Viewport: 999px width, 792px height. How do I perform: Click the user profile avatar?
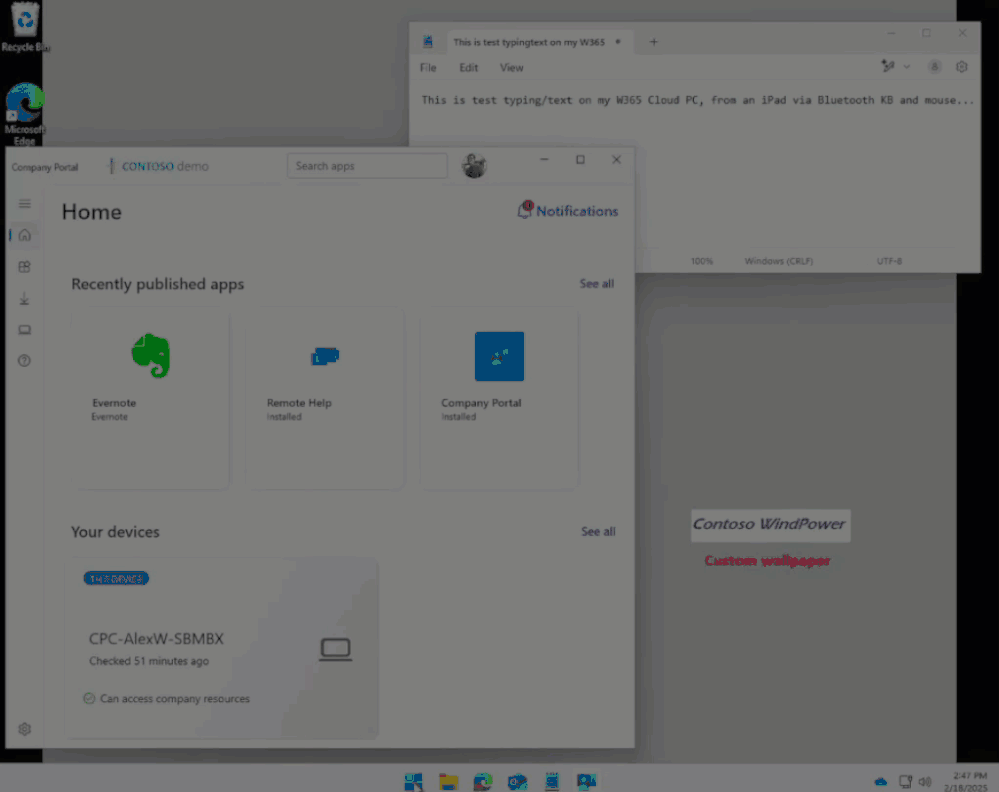click(x=474, y=166)
